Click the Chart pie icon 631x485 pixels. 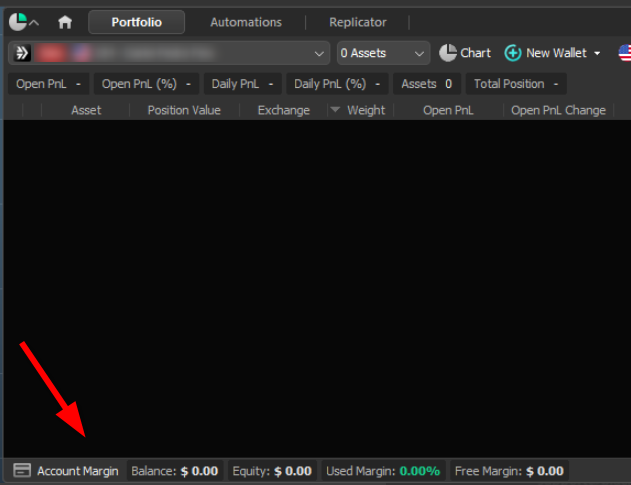(x=447, y=53)
